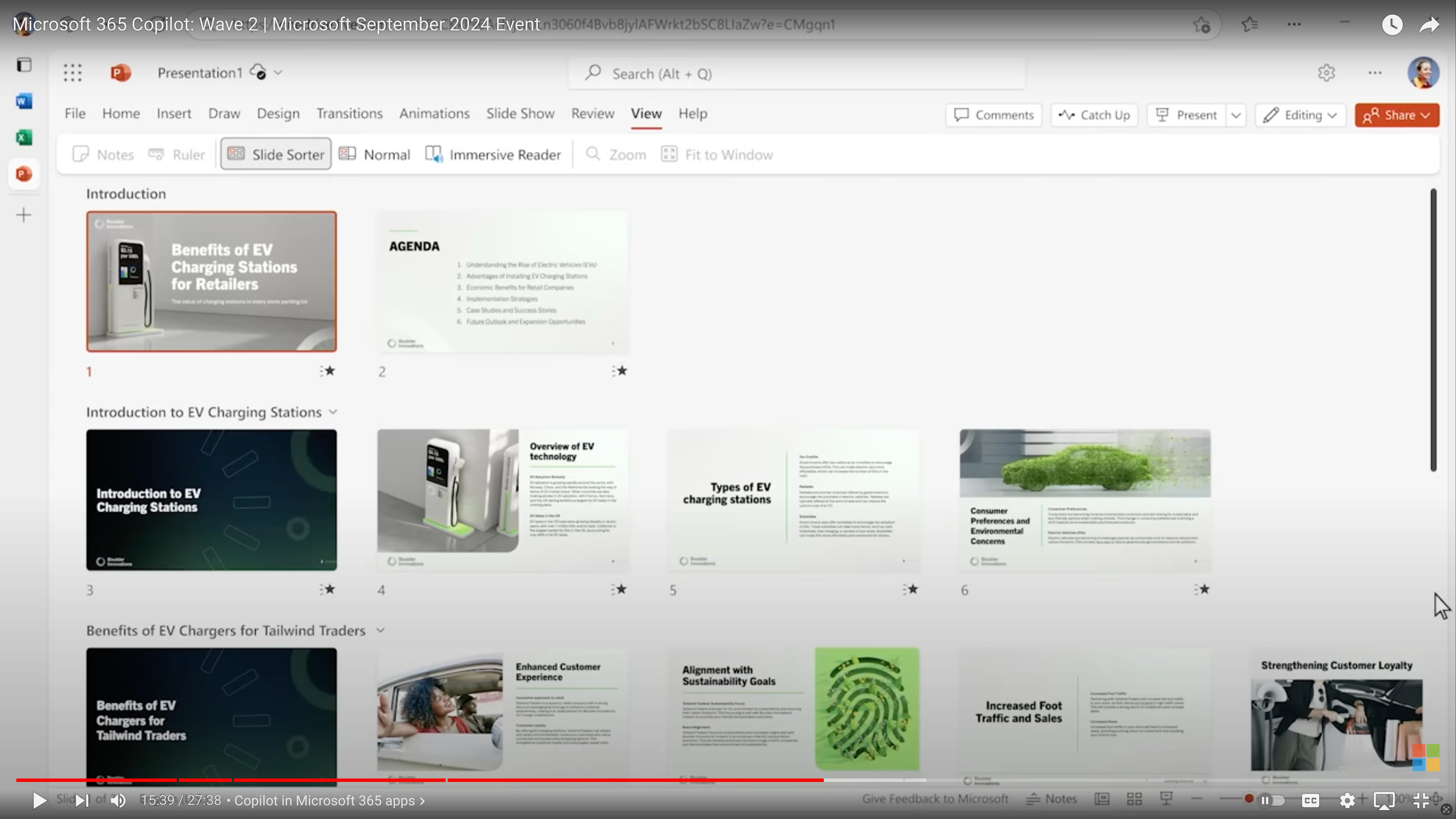
Task: Open the Comments pane button
Action: [x=994, y=115]
